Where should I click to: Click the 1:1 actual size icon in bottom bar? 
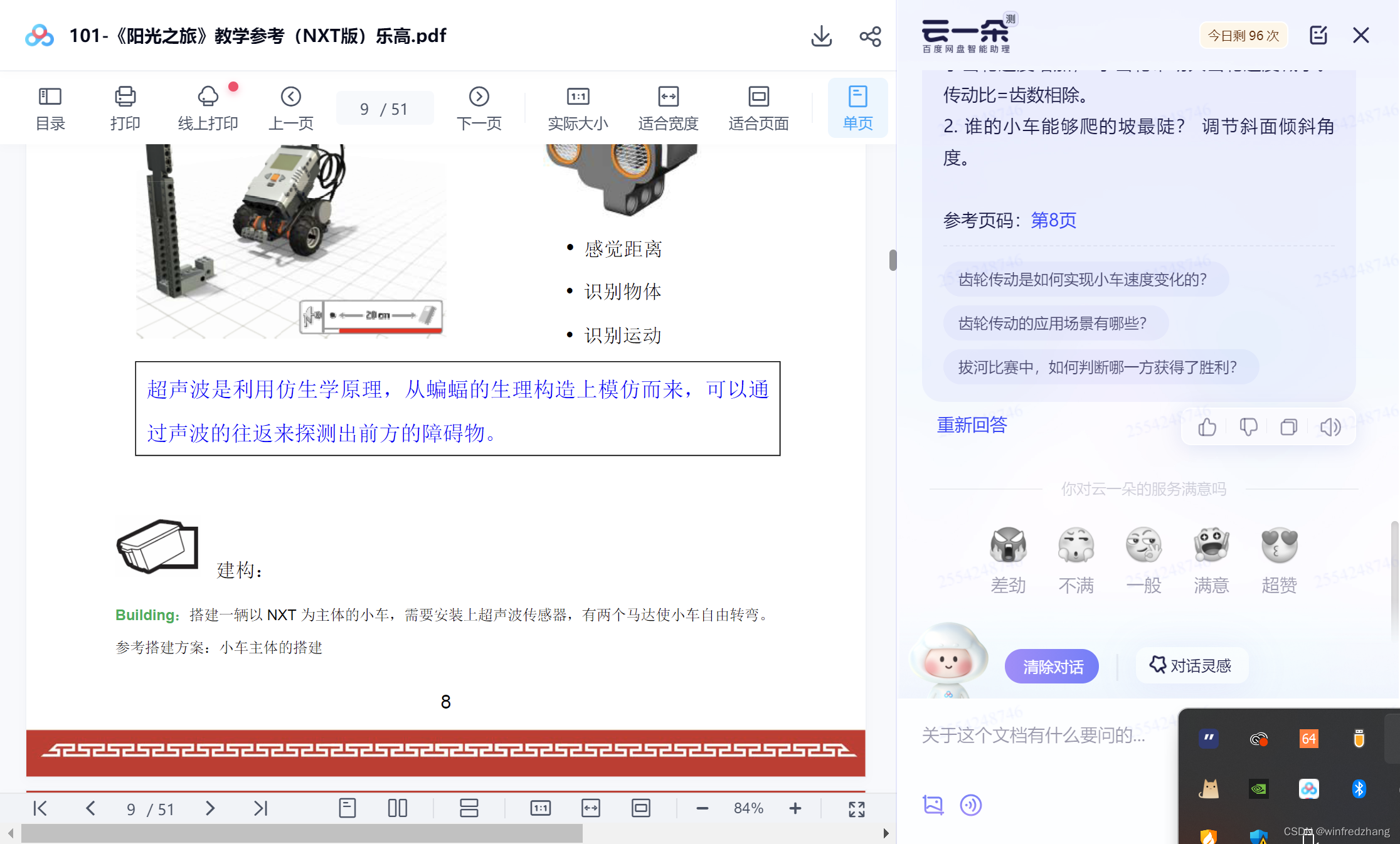(x=540, y=808)
